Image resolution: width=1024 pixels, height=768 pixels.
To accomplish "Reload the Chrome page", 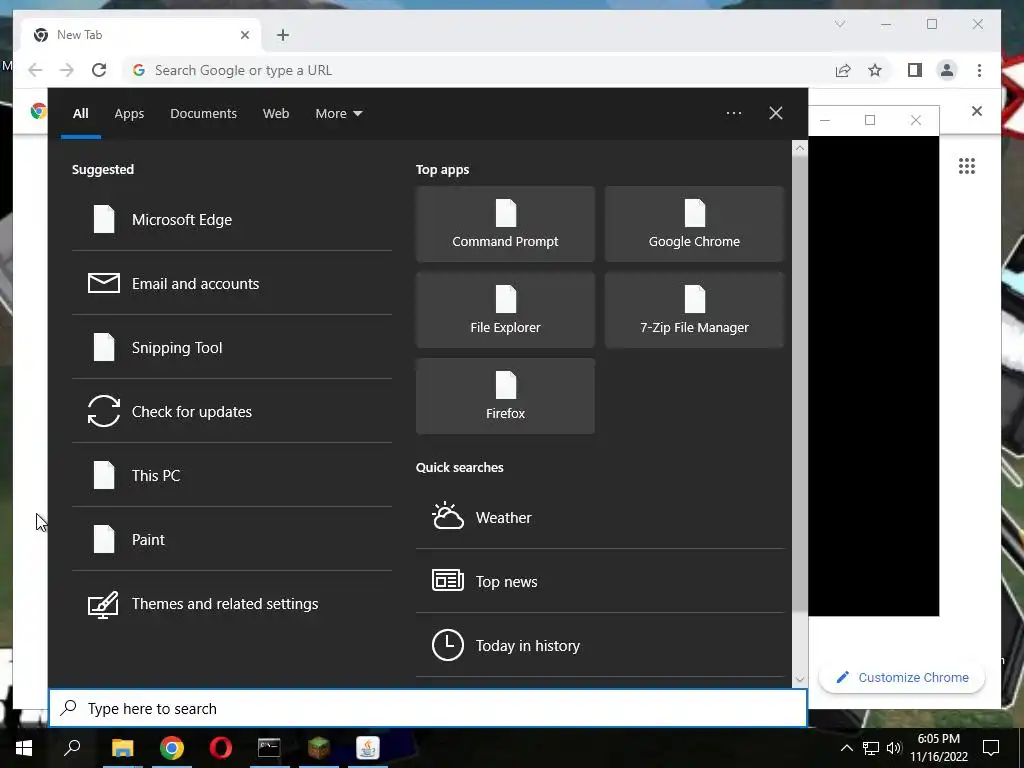I will tap(99, 70).
